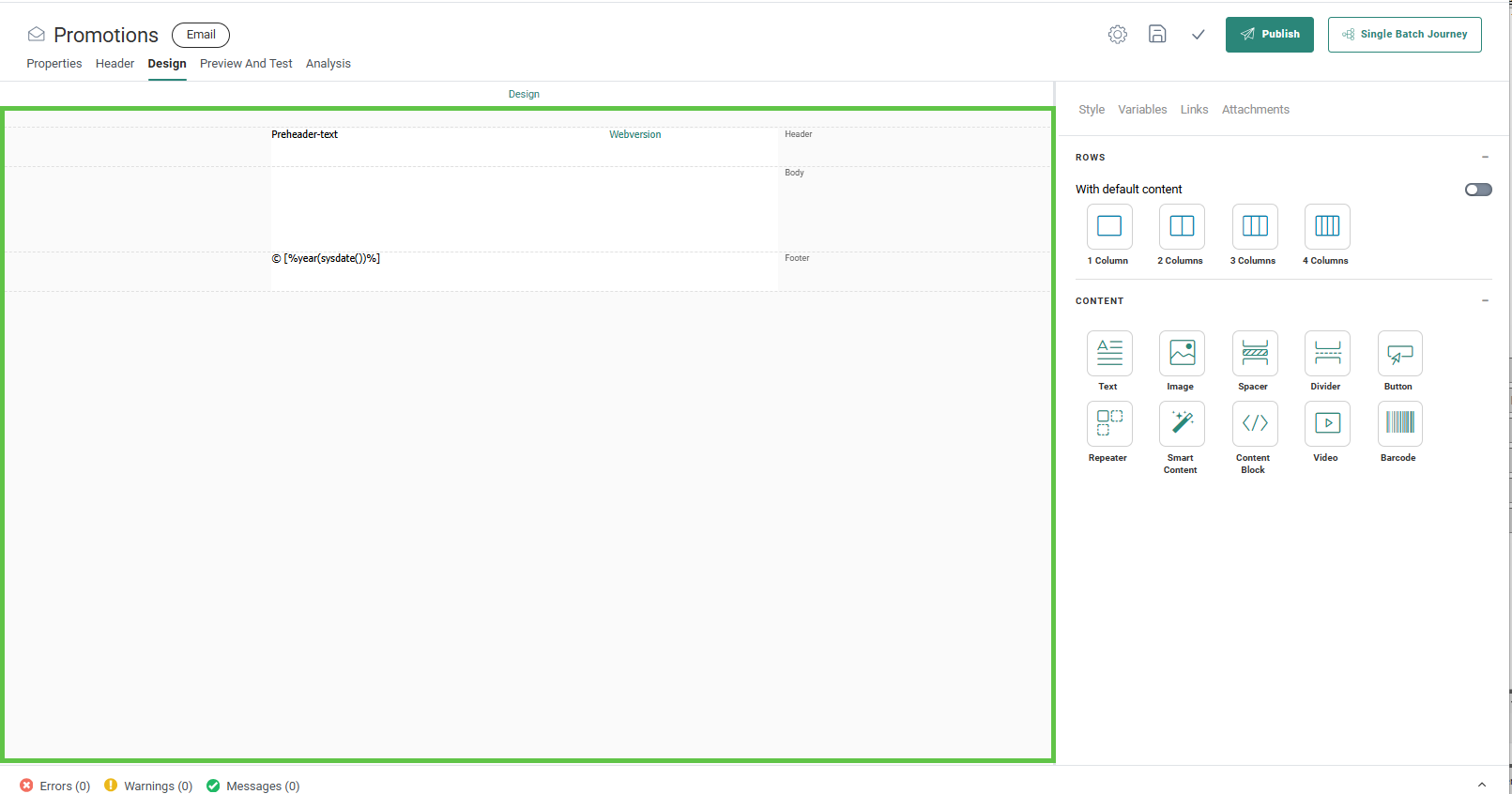Click the Publish button
The width and height of the screenshot is (1512, 794).
point(1269,35)
